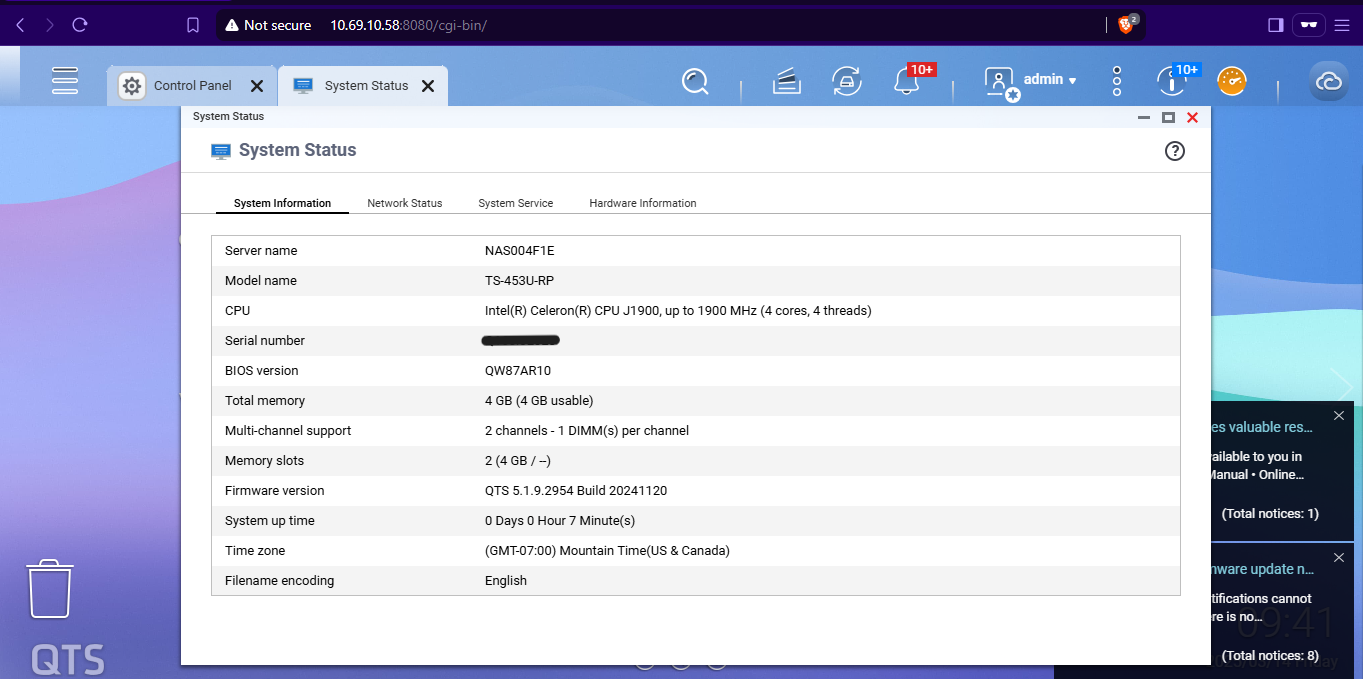
Task: Maximize the System Status window
Action: [x=1168, y=117]
